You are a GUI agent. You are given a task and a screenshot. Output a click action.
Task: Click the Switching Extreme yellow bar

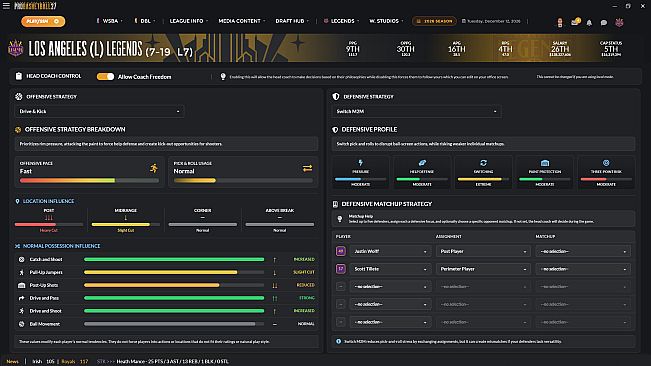[x=483, y=179]
